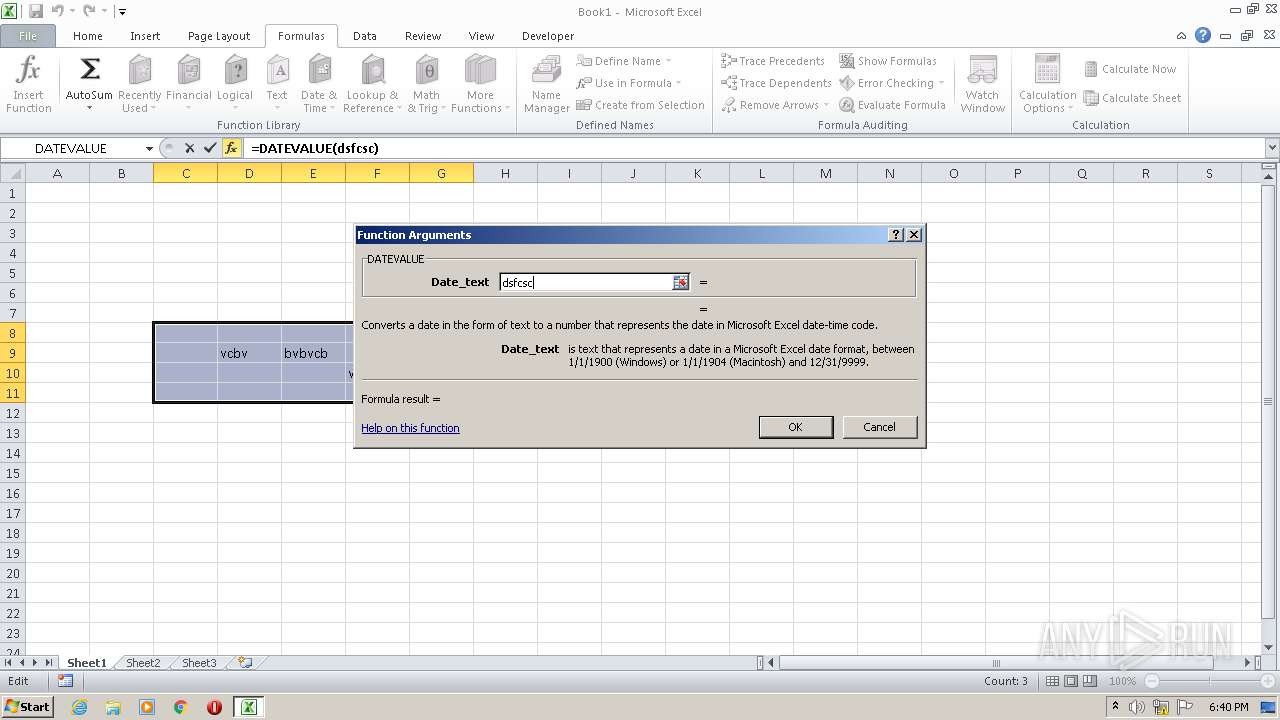Screen dimensions: 1280x720
Task: Open the More Functions library
Action: (x=480, y=85)
